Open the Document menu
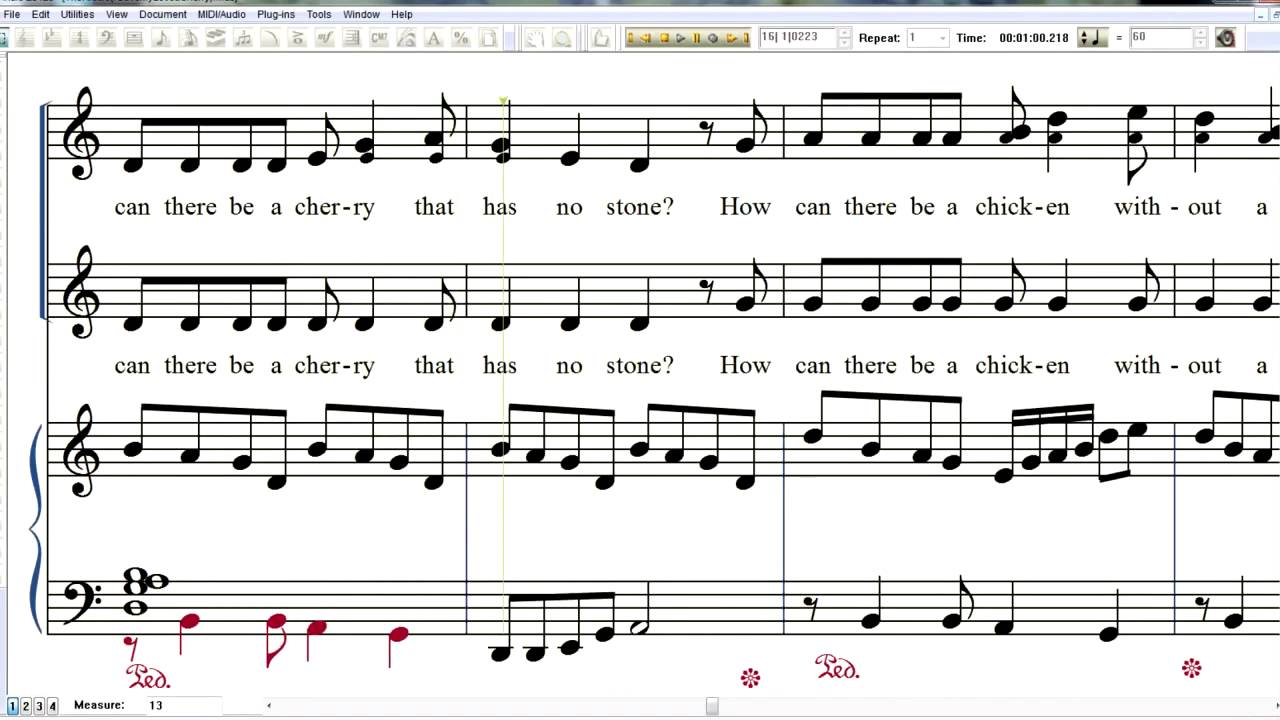 pos(163,14)
